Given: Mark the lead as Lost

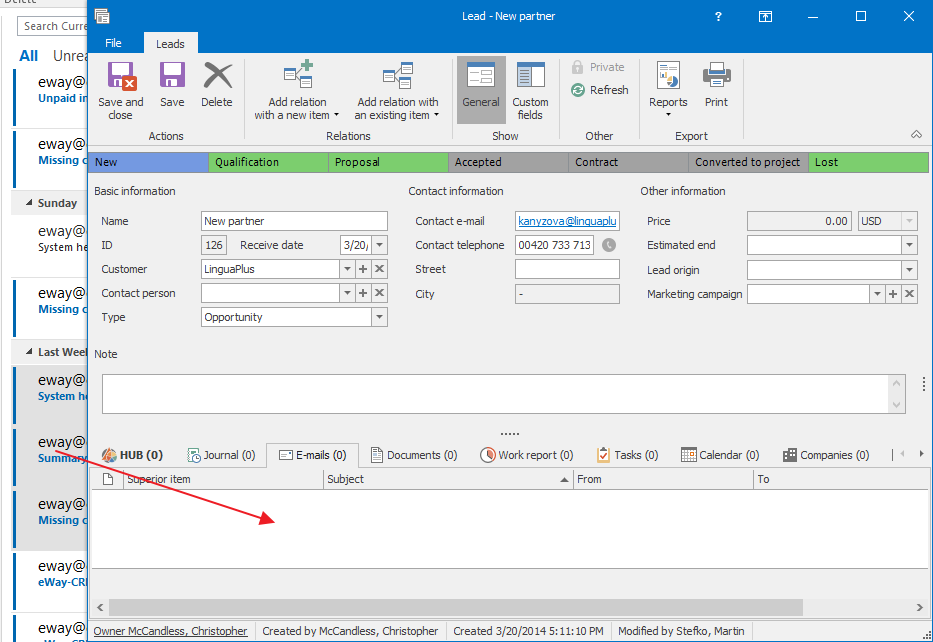Looking at the screenshot, I should coord(868,162).
